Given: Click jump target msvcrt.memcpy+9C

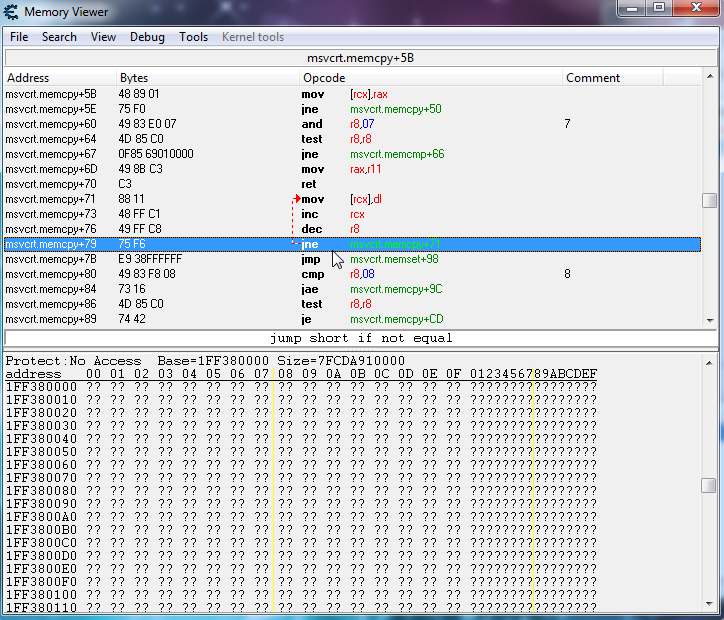Looking at the screenshot, I should point(396,289).
